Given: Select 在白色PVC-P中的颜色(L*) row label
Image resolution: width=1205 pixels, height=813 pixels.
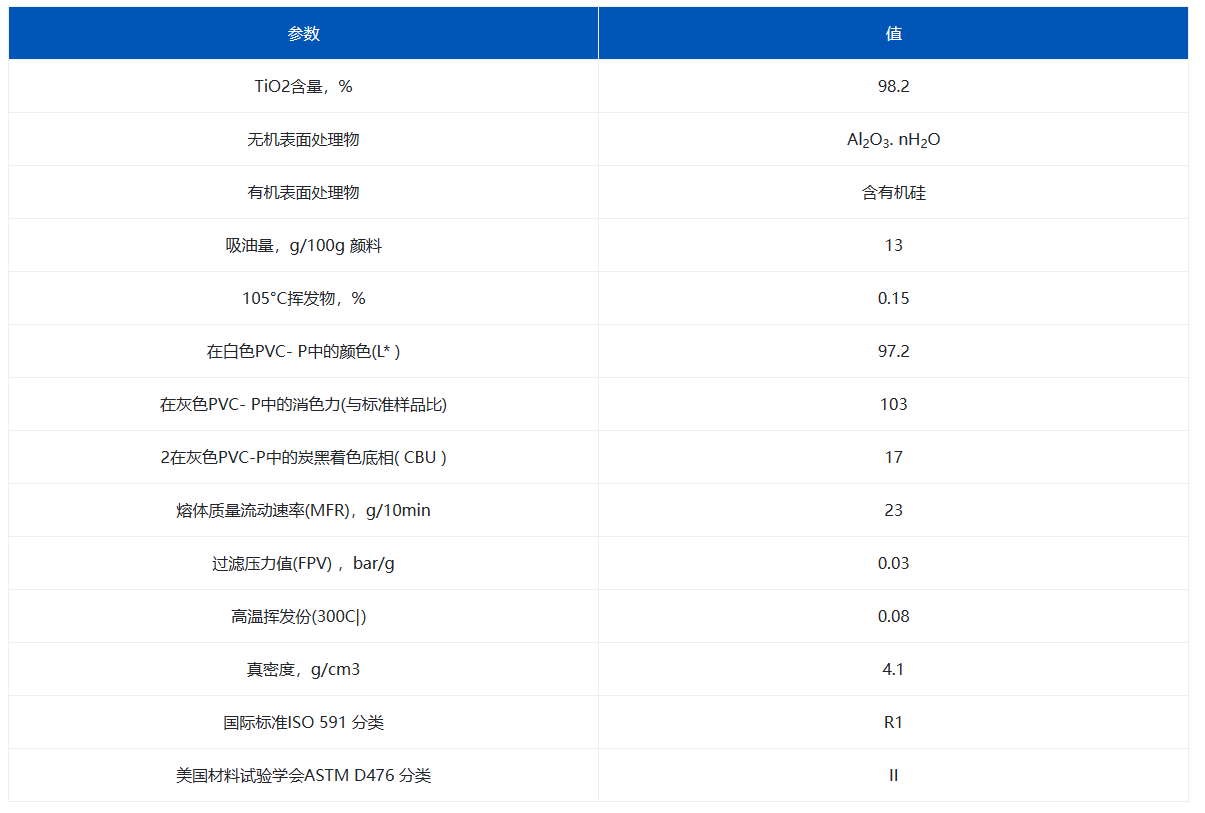Looking at the screenshot, I should click(303, 352).
